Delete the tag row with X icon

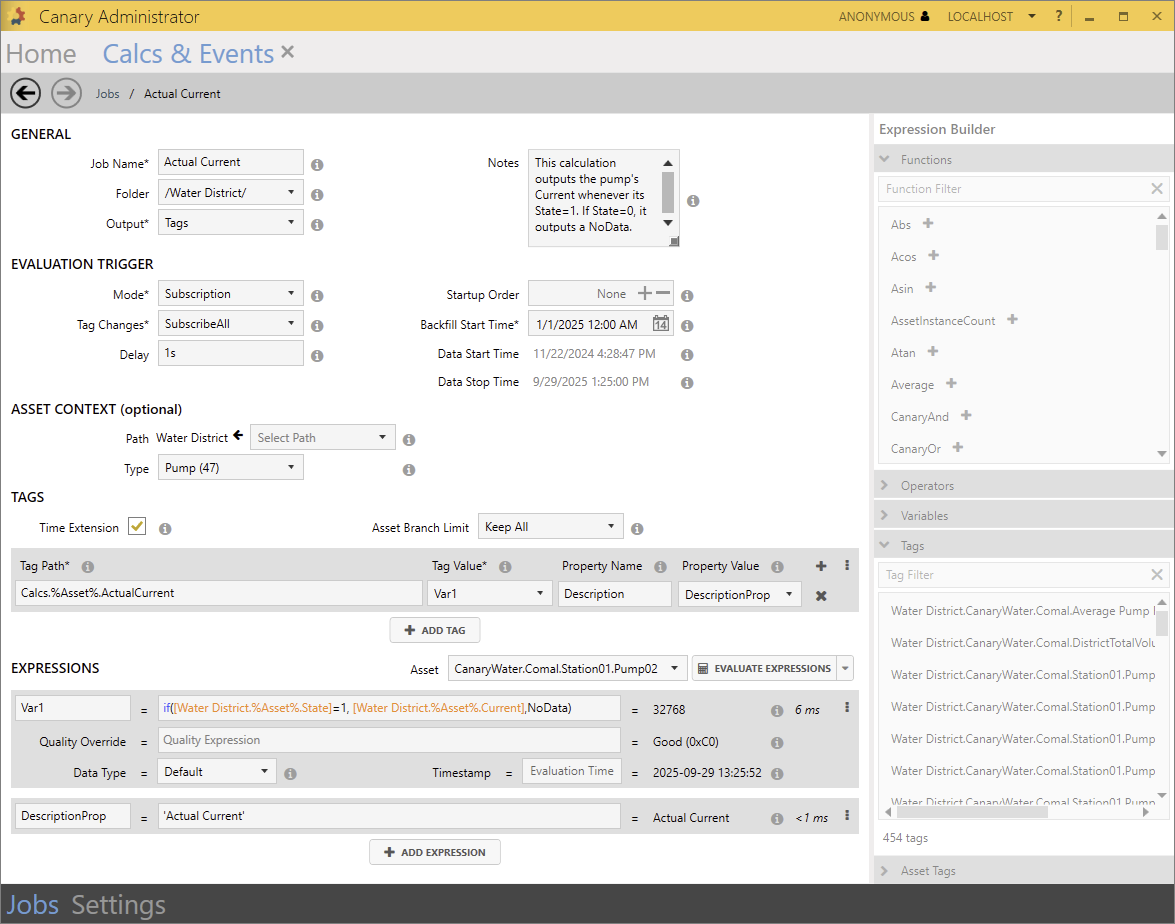[821, 595]
